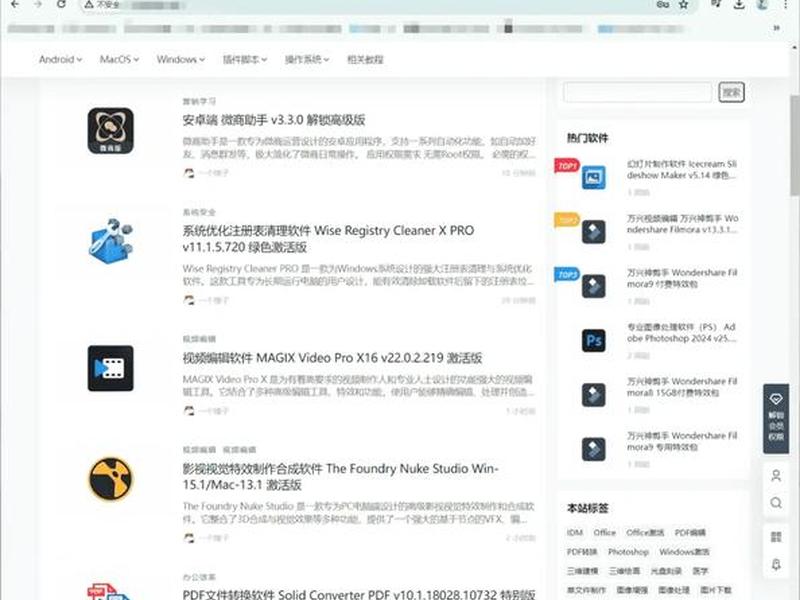Image resolution: width=800 pixels, height=600 pixels.
Task: Click author avatar under Wise Registry Cleaner post
Action: [x=189, y=300]
